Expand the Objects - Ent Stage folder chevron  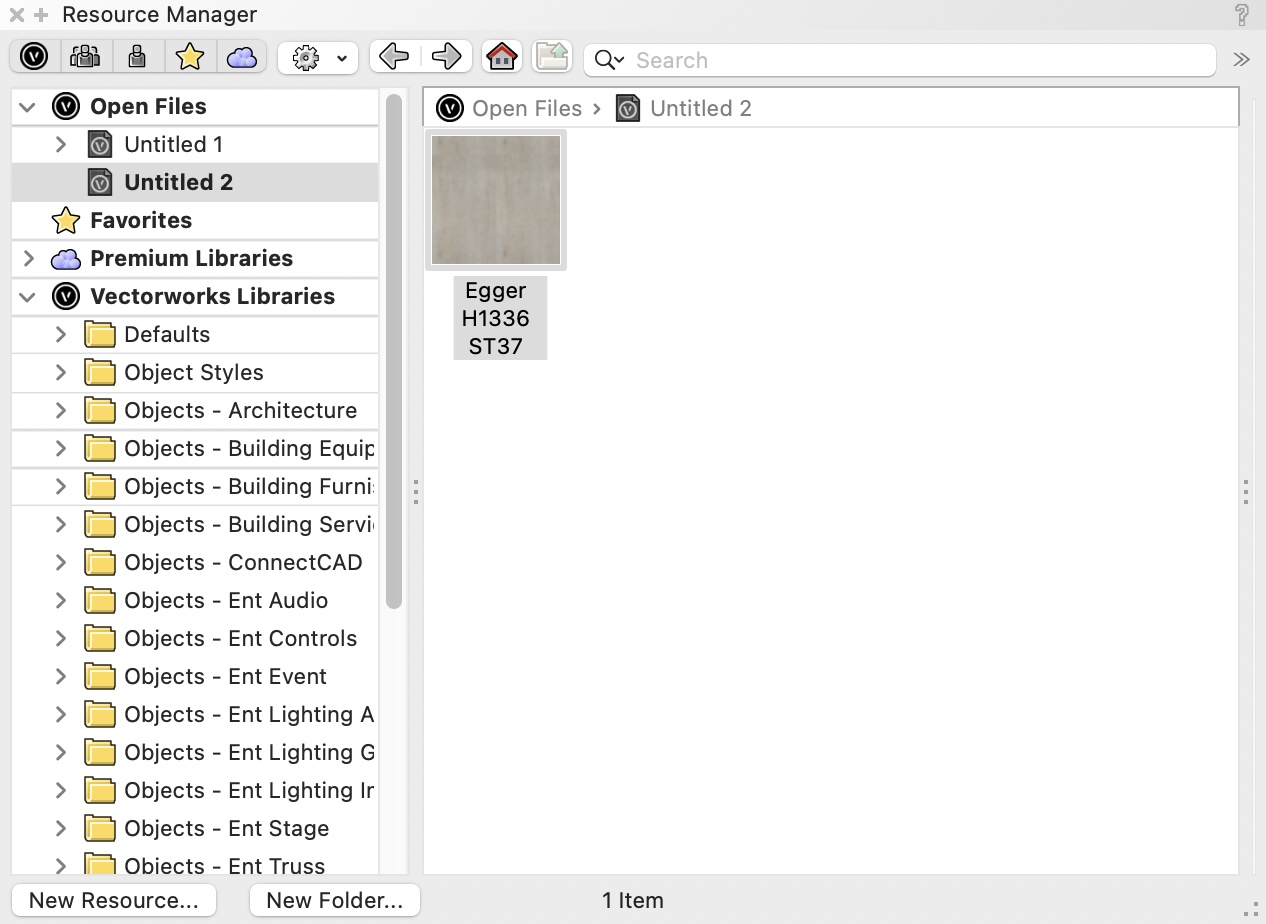point(61,828)
